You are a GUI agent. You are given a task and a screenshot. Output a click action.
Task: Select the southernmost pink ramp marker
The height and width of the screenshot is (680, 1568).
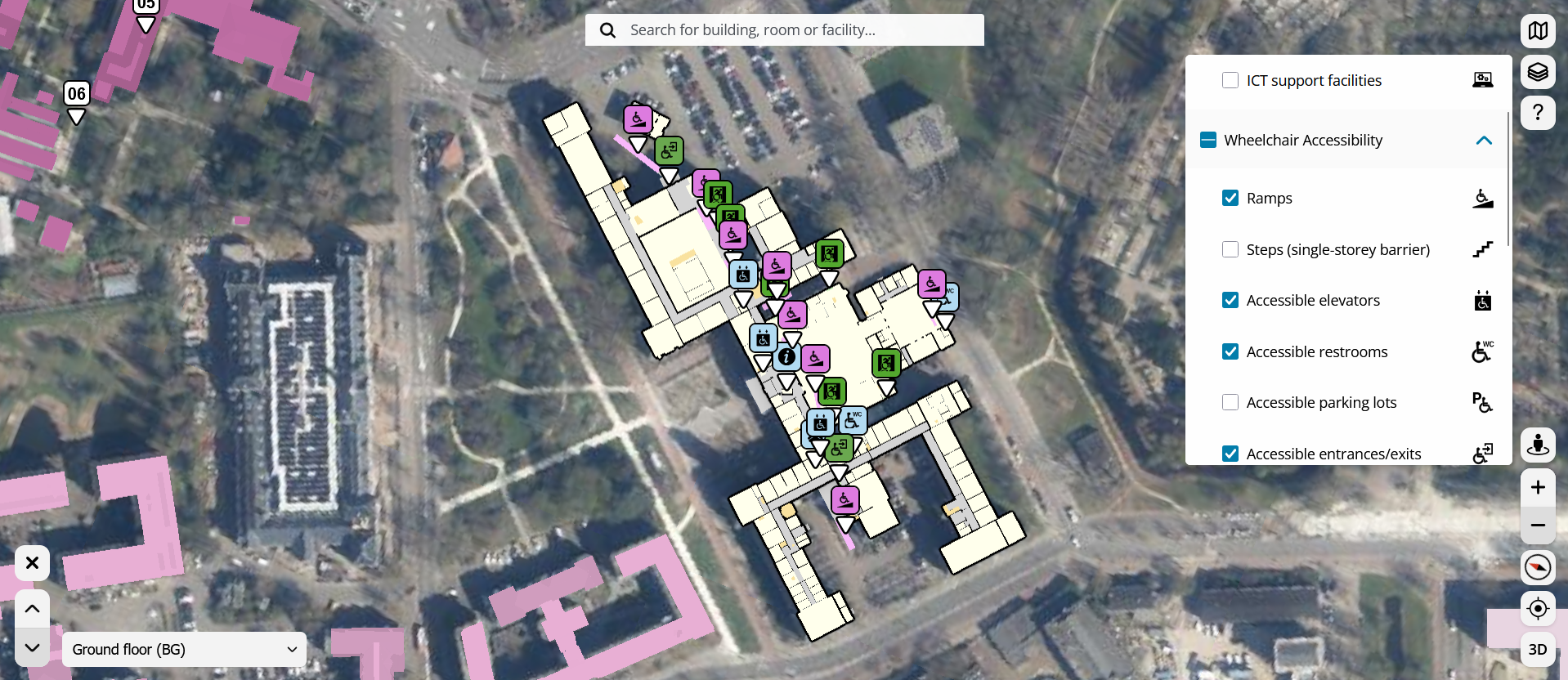845,500
